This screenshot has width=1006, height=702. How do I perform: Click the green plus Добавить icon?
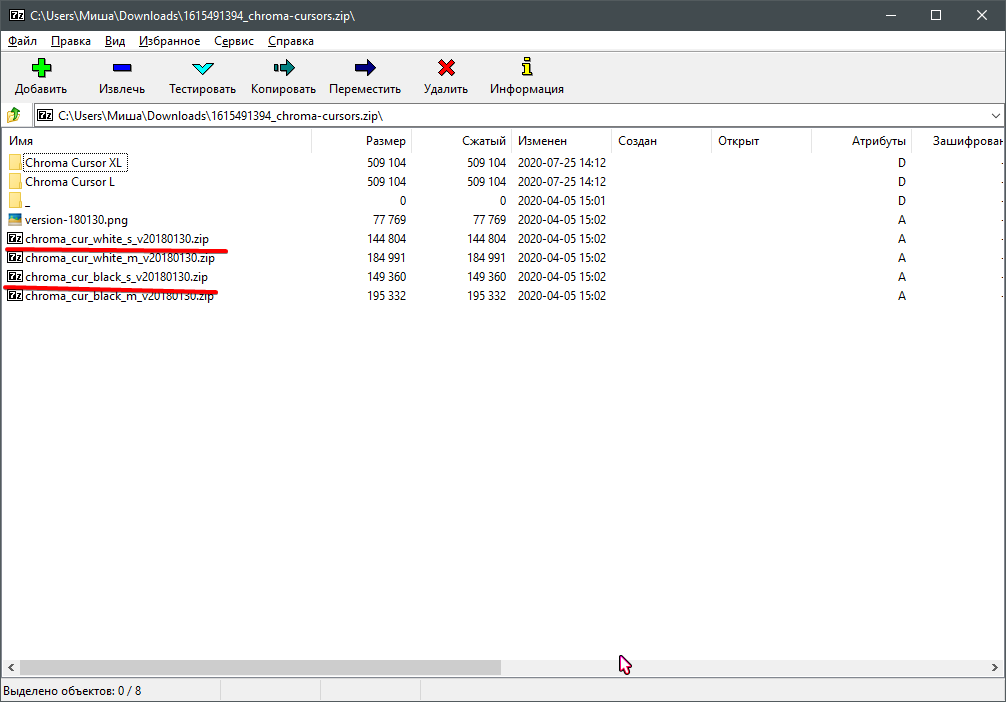42,67
